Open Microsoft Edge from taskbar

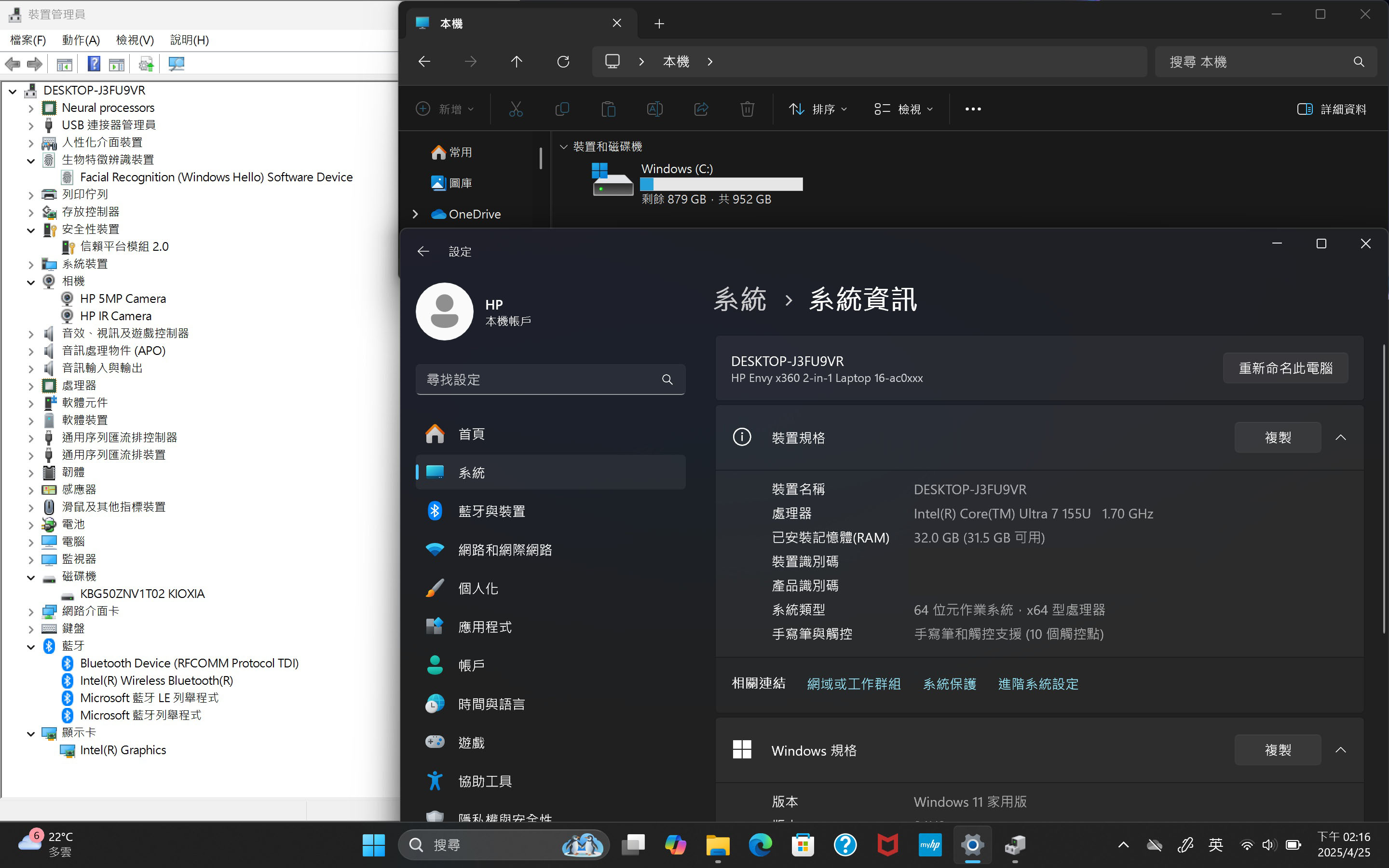click(x=760, y=845)
